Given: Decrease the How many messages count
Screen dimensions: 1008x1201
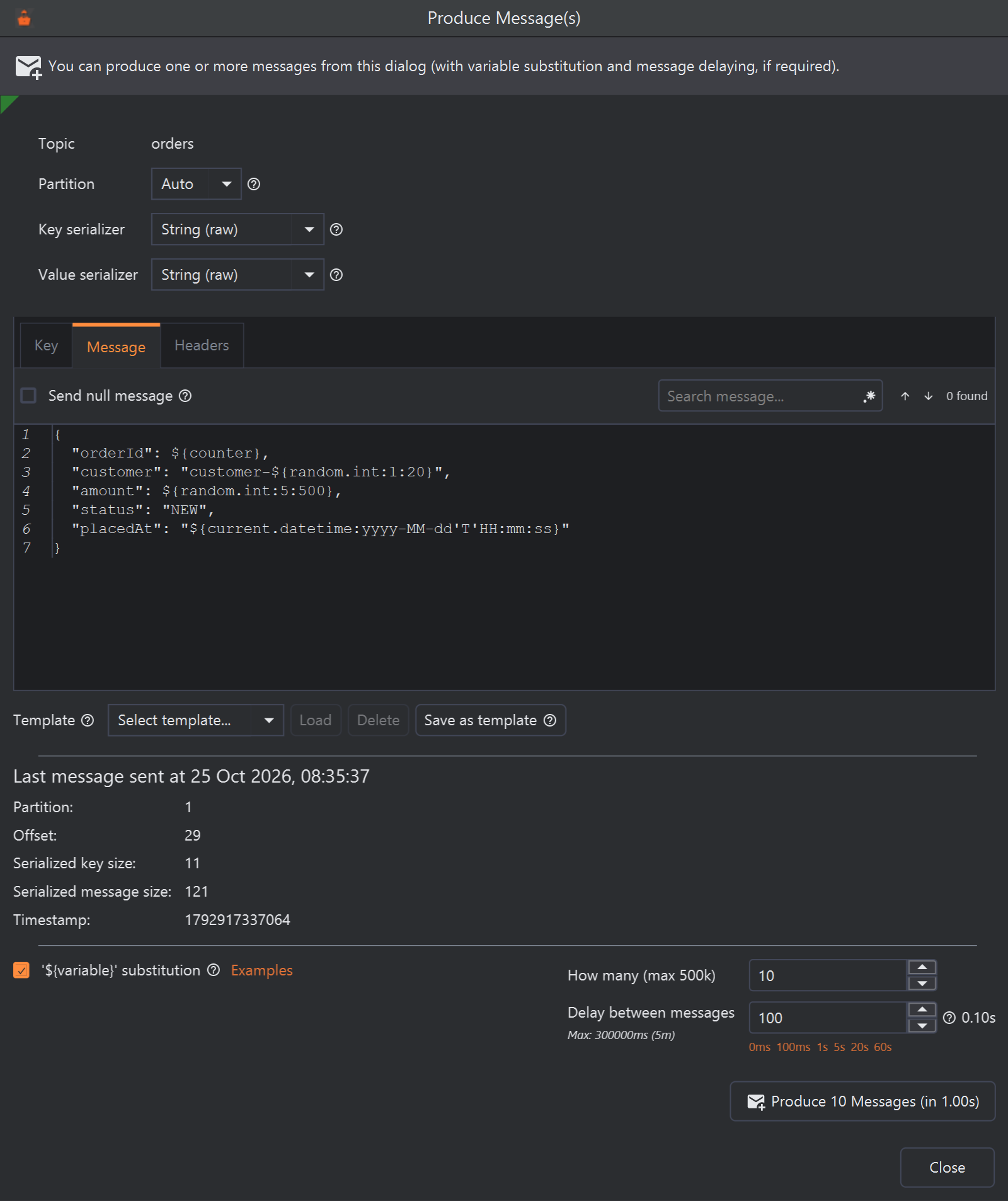Looking at the screenshot, I should click(x=922, y=983).
